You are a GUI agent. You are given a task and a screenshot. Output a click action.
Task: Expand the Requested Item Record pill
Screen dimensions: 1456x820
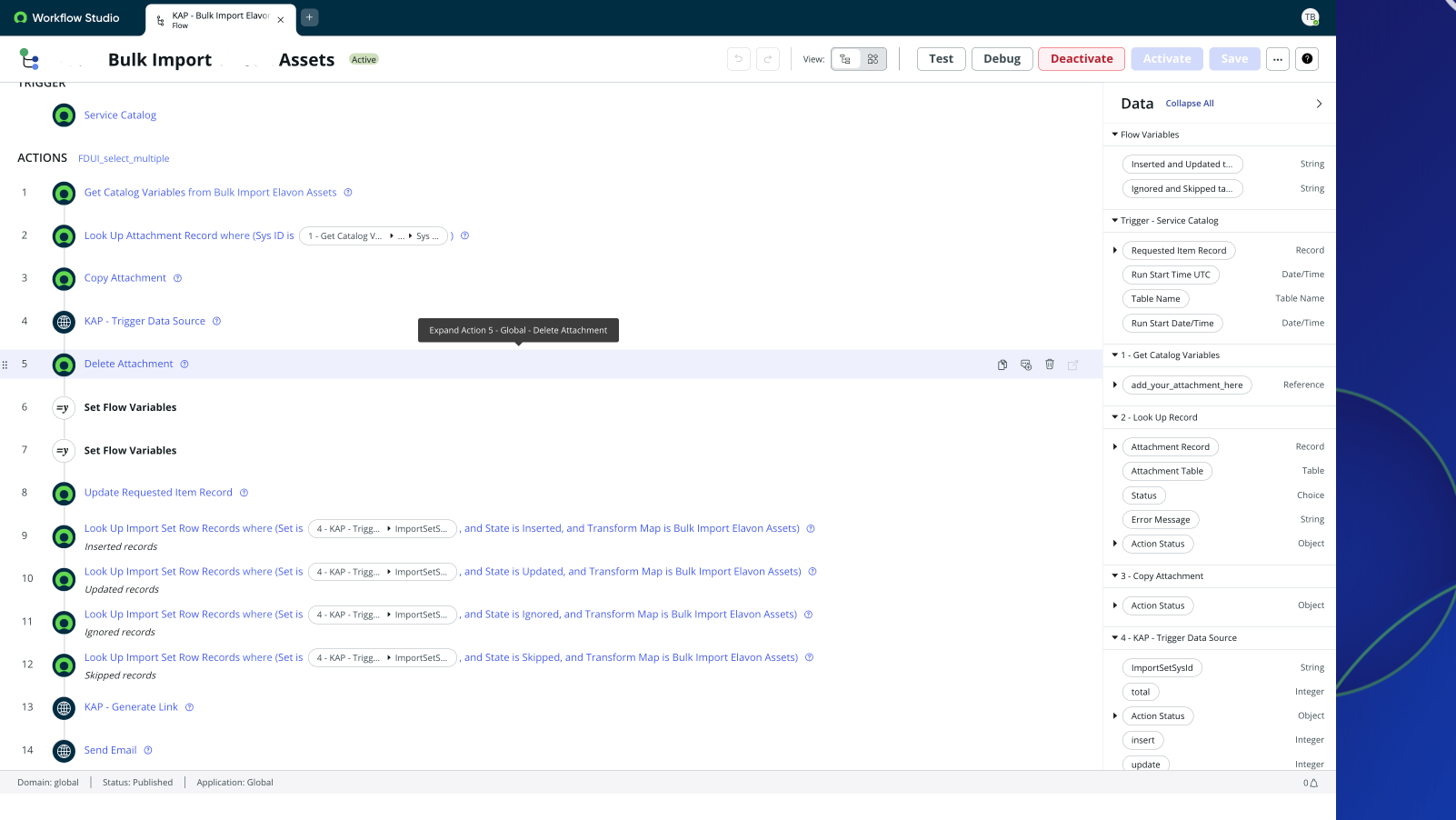pos(1115,250)
